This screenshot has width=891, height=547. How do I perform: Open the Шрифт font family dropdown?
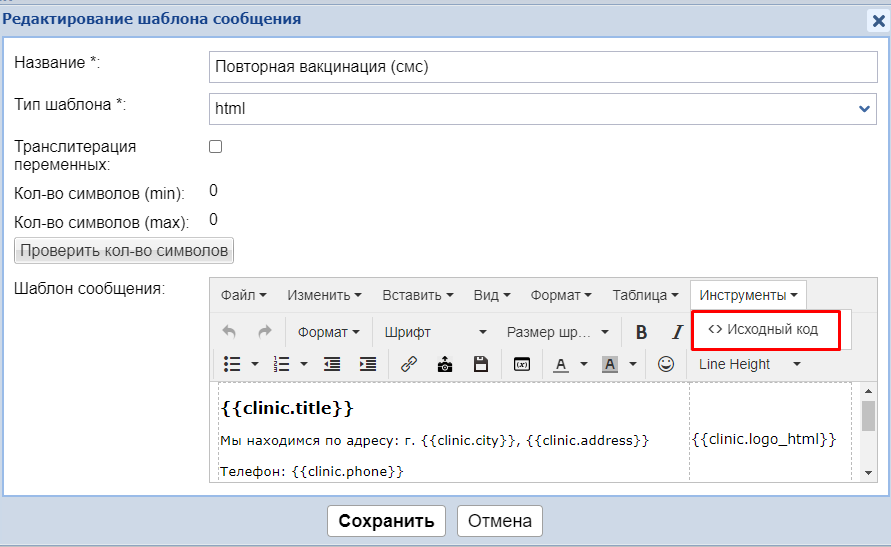pyautogui.click(x=435, y=332)
